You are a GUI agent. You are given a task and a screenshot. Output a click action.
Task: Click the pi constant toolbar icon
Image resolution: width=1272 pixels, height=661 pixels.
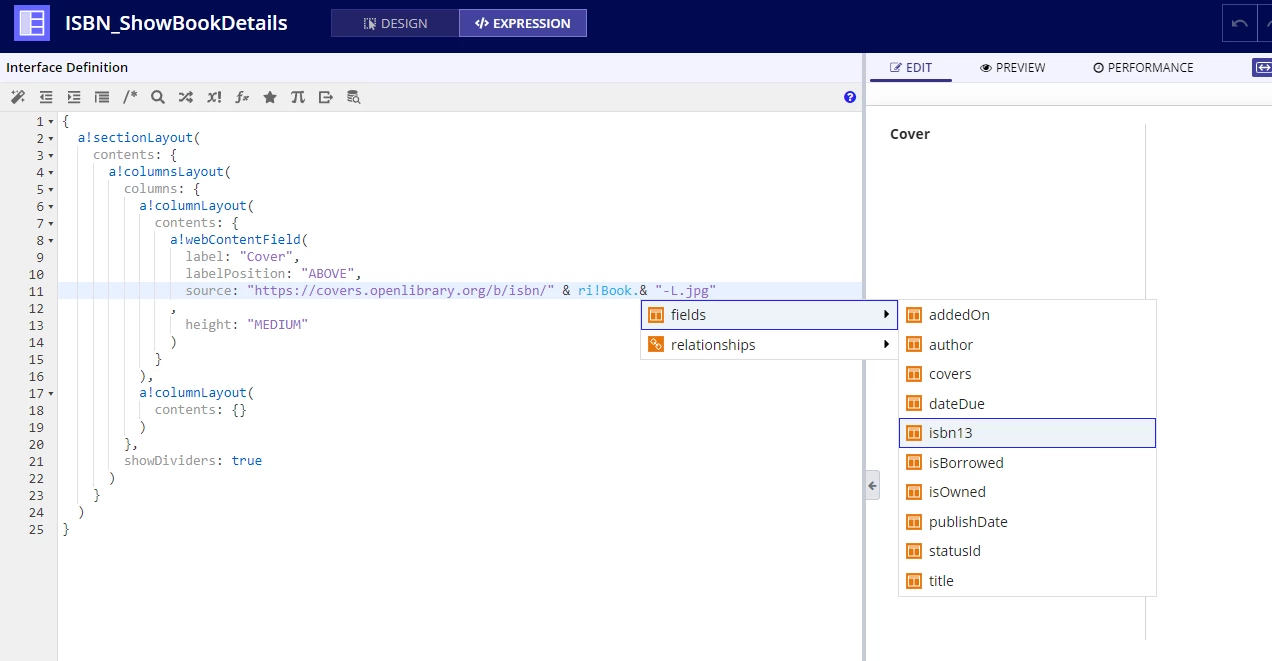(x=298, y=97)
